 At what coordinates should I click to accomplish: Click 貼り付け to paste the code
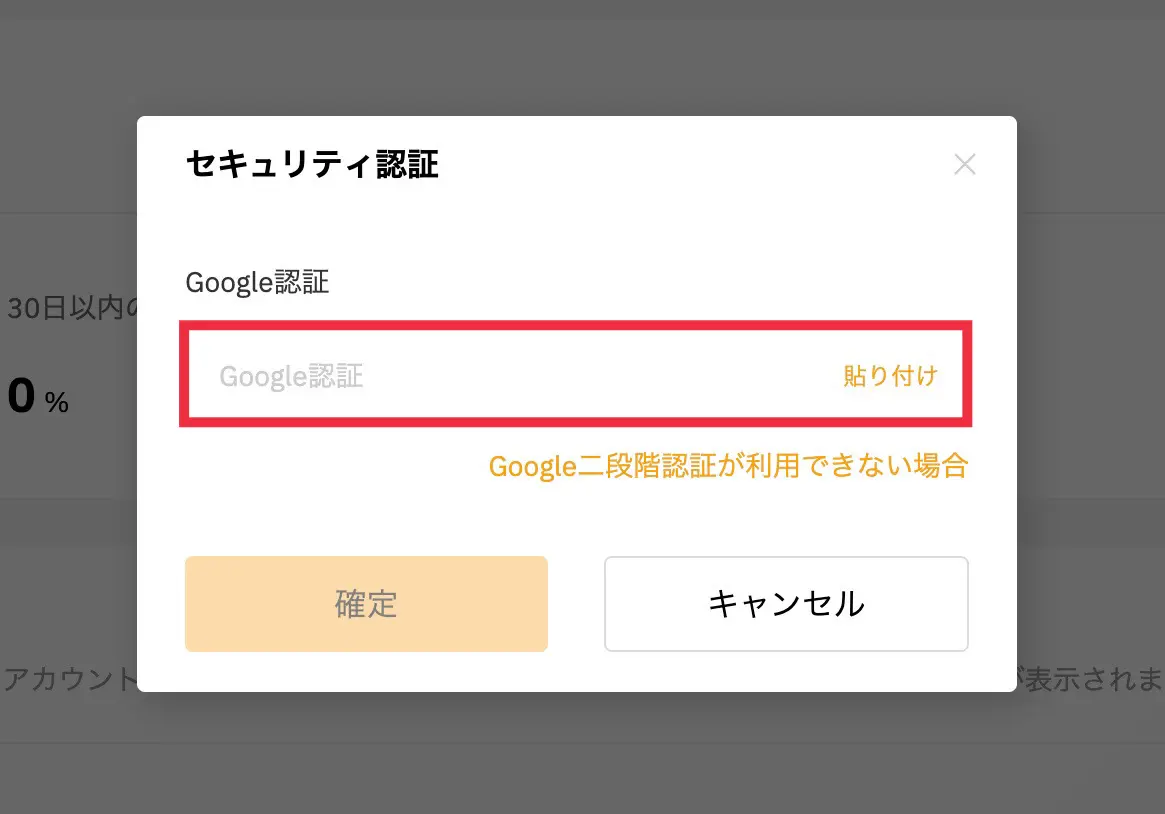[890, 376]
